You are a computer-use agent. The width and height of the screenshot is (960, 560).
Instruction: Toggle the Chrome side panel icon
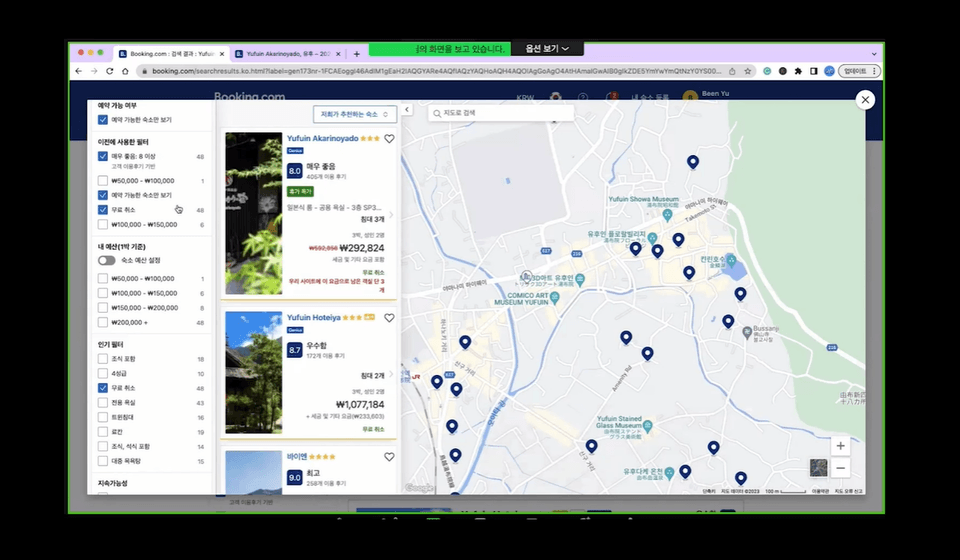tap(814, 71)
